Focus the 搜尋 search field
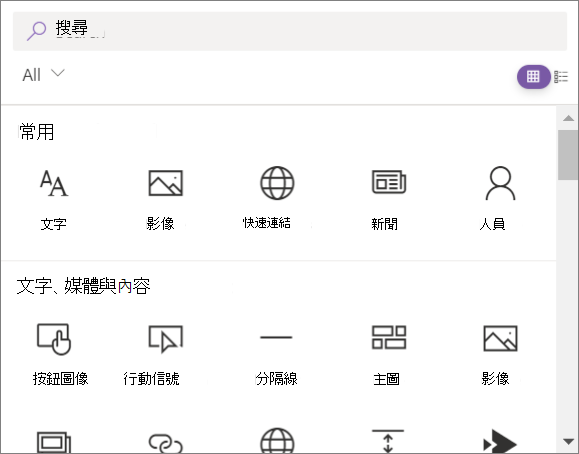The height and width of the screenshot is (454, 579). coord(290,31)
